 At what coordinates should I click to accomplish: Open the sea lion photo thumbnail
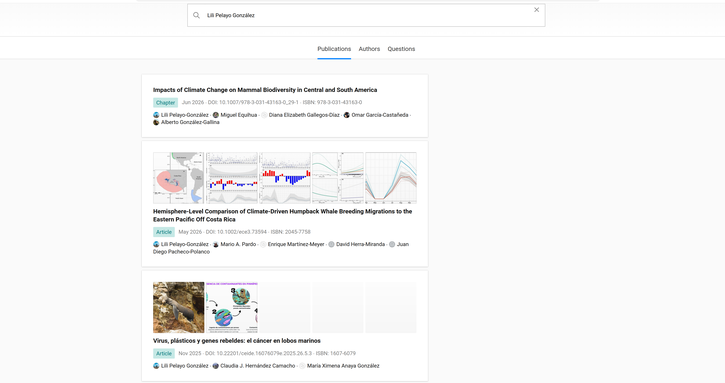point(178,308)
